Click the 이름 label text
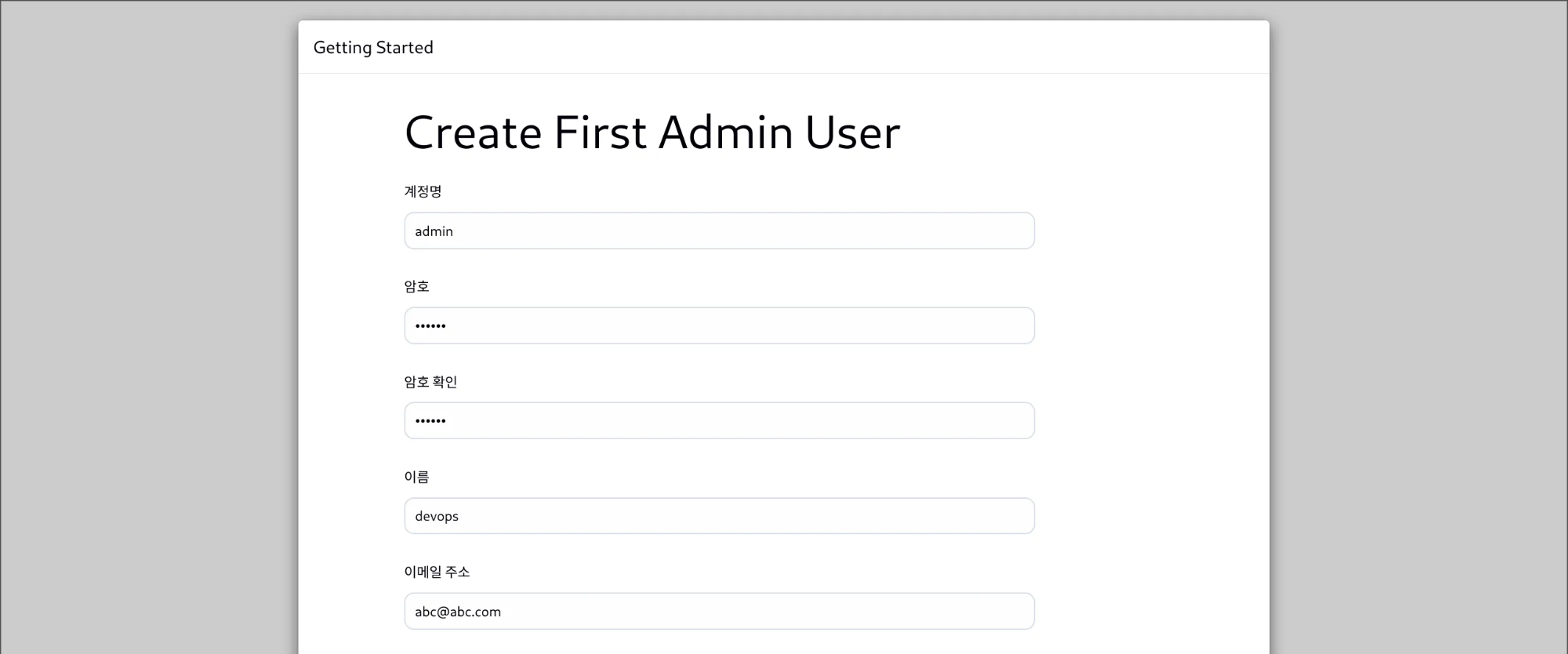This screenshot has width=1568, height=654. tap(417, 477)
